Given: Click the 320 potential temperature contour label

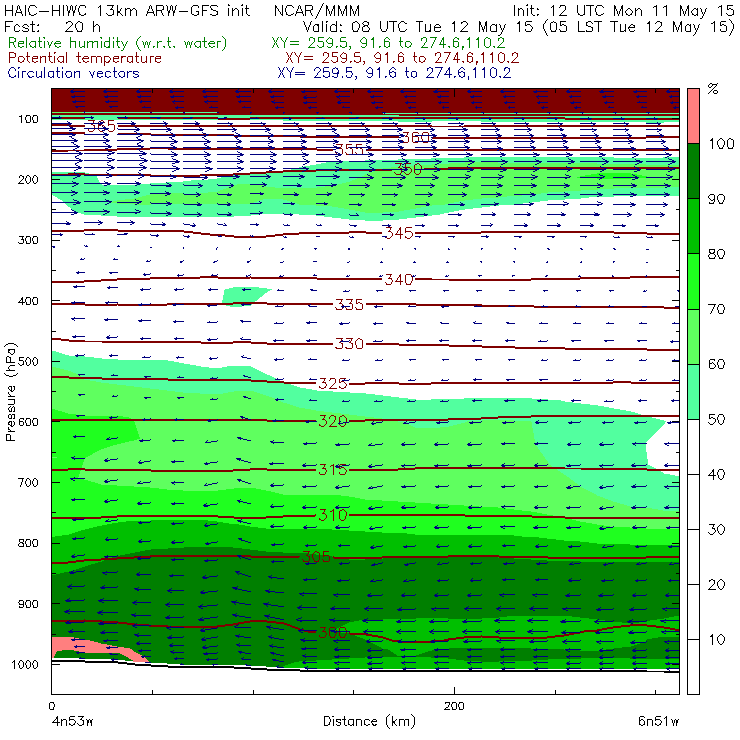Looking at the screenshot, I should (x=333, y=421).
